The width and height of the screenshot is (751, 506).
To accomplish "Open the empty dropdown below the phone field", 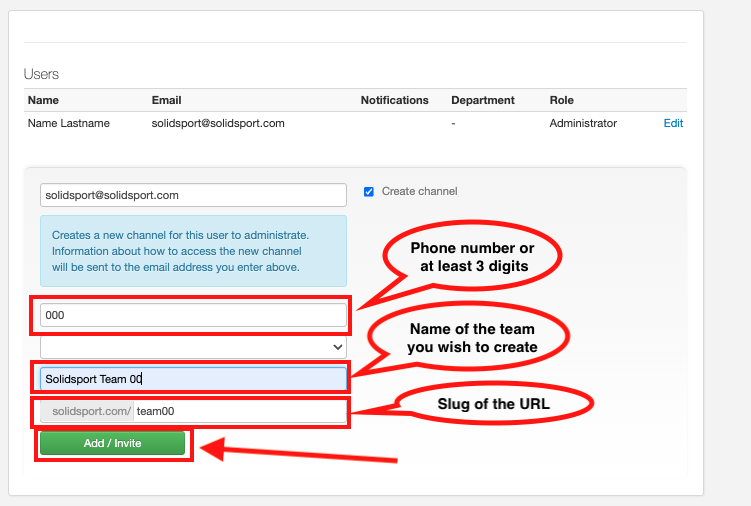I will coord(193,346).
